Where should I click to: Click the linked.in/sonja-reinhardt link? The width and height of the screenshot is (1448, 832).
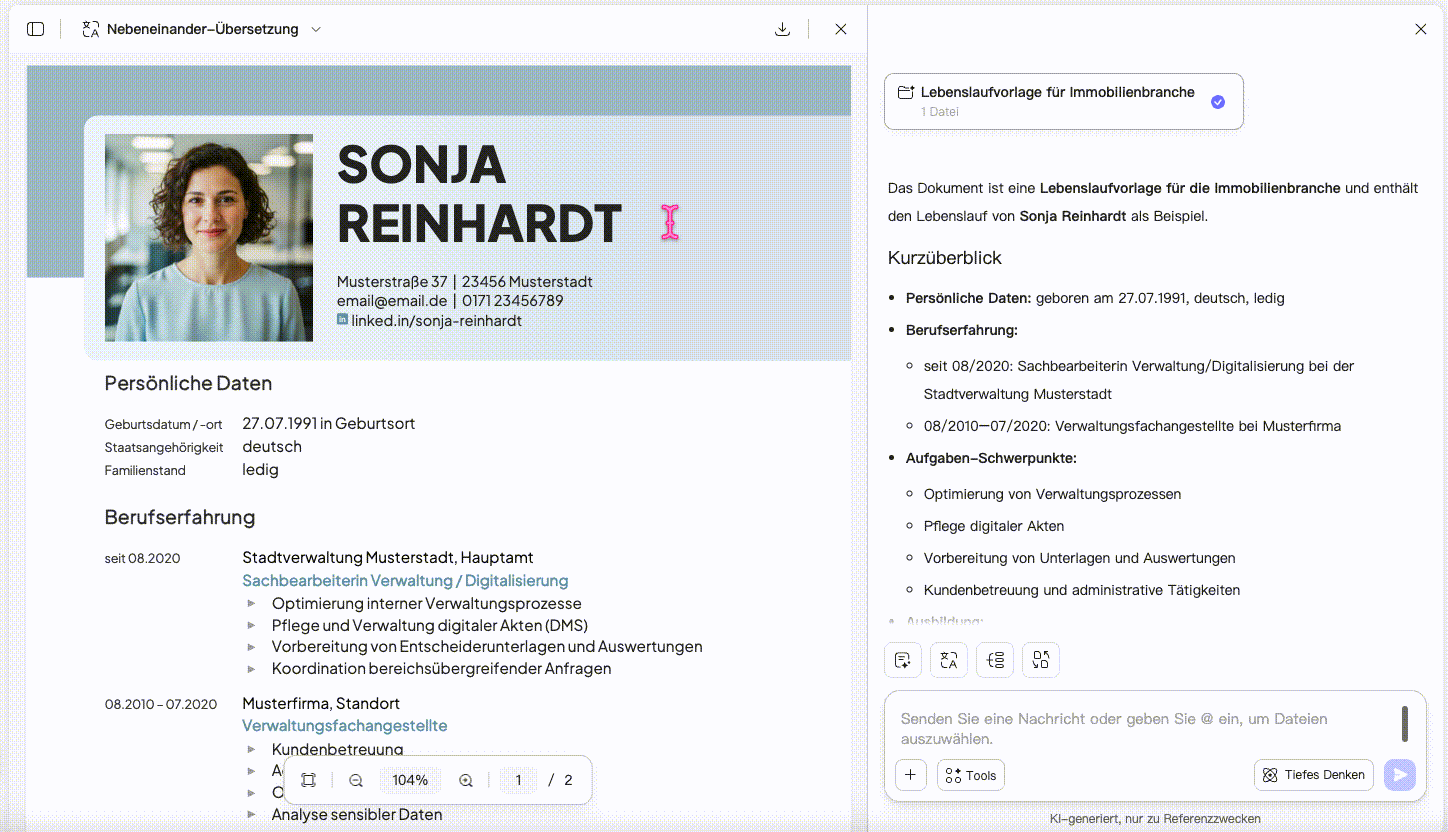point(436,321)
